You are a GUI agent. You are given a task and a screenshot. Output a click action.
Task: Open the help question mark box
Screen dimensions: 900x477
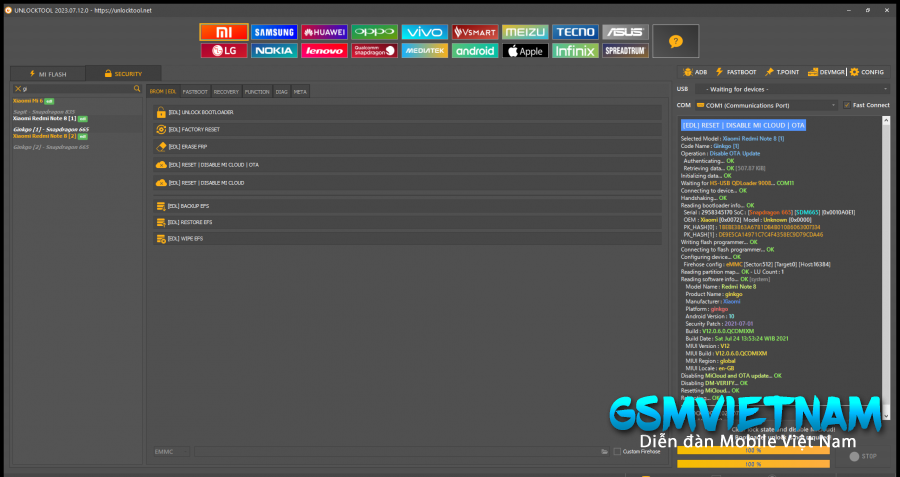point(676,41)
